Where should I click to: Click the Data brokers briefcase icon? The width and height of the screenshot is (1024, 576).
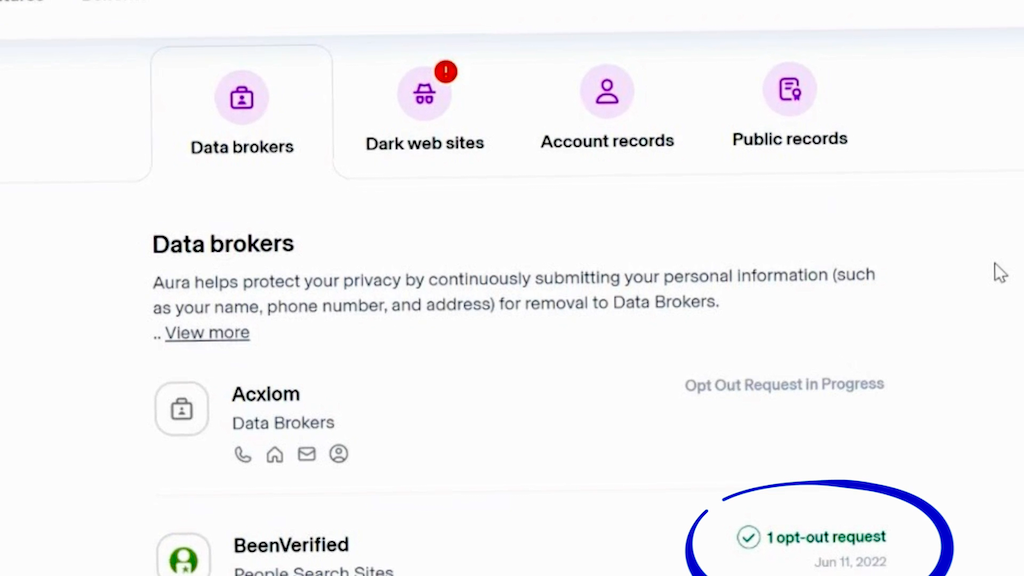(x=241, y=98)
